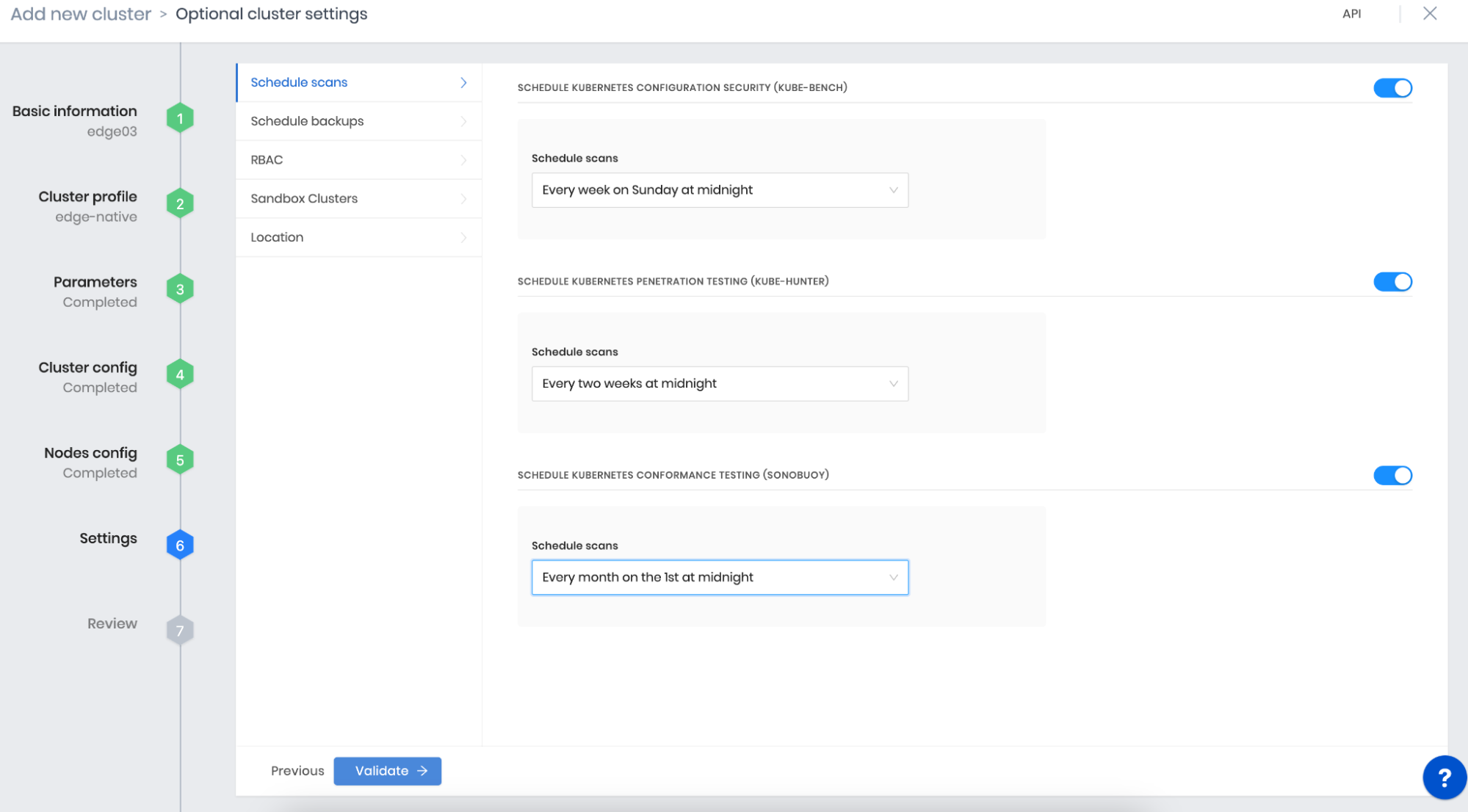Image resolution: width=1468 pixels, height=812 pixels.
Task: Disable Sonobuoy conformance testing scans
Action: click(x=1392, y=475)
